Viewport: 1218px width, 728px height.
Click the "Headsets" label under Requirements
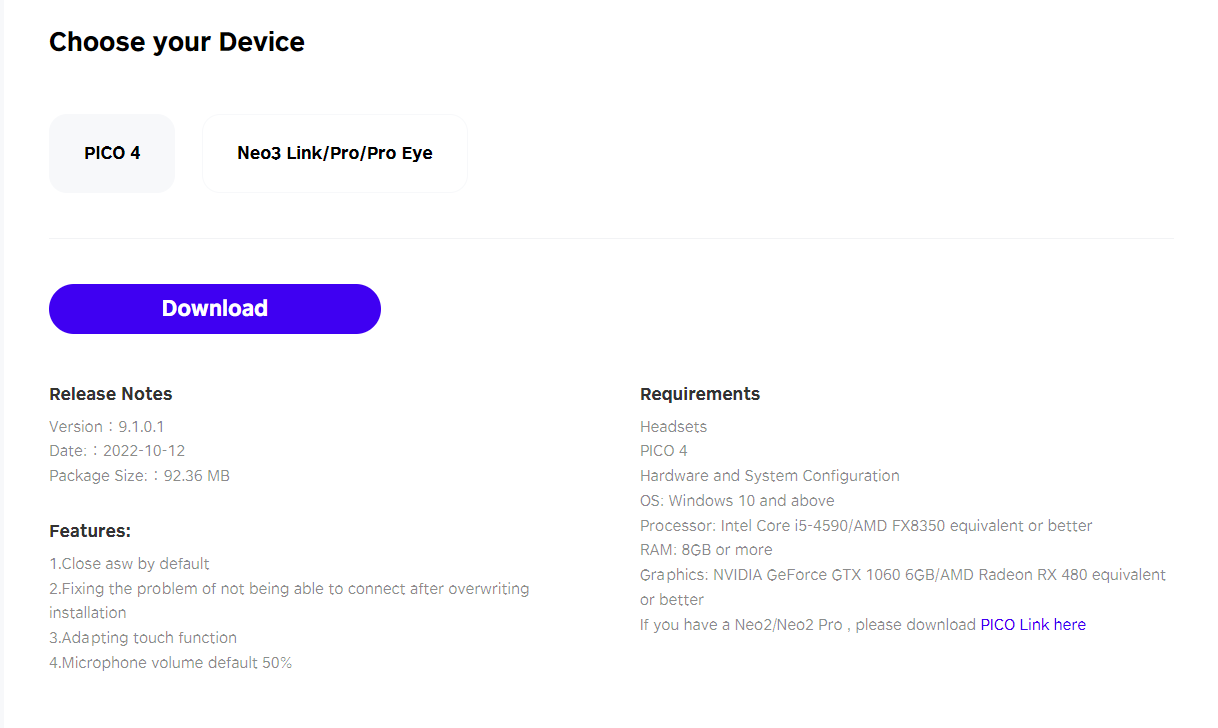[x=673, y=426]
